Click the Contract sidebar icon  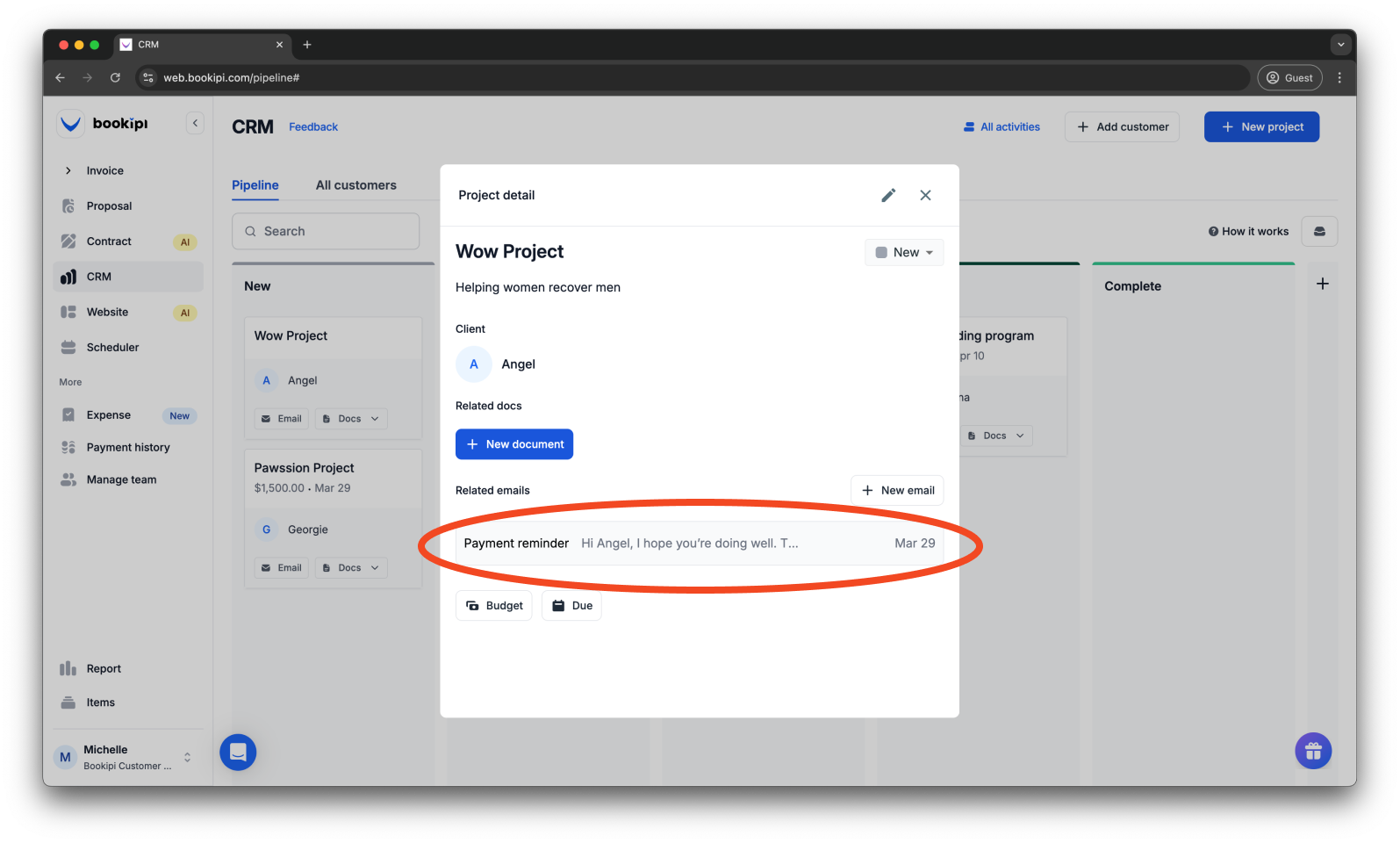68,241
